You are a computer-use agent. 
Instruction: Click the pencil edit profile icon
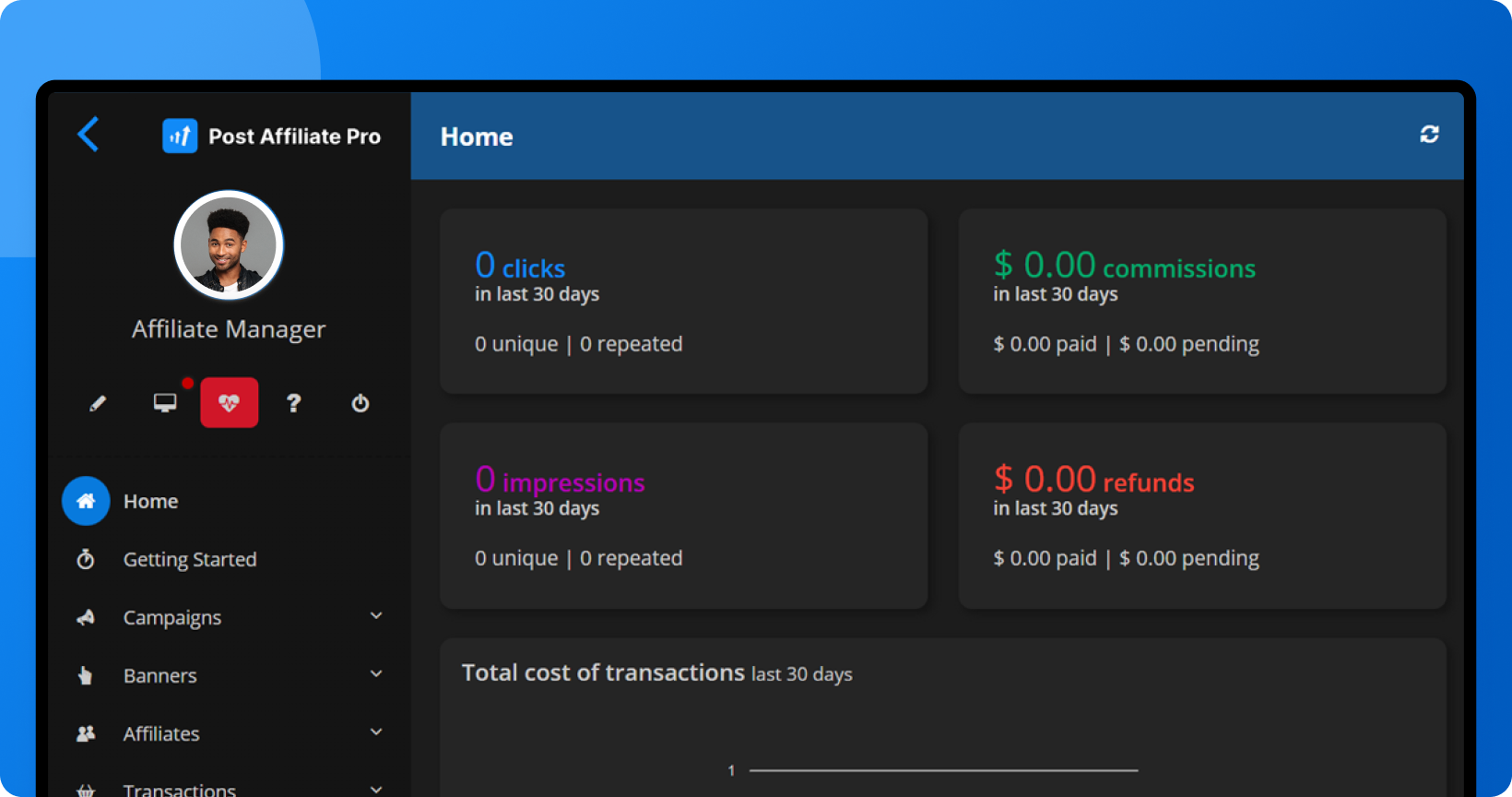[98, 403]
